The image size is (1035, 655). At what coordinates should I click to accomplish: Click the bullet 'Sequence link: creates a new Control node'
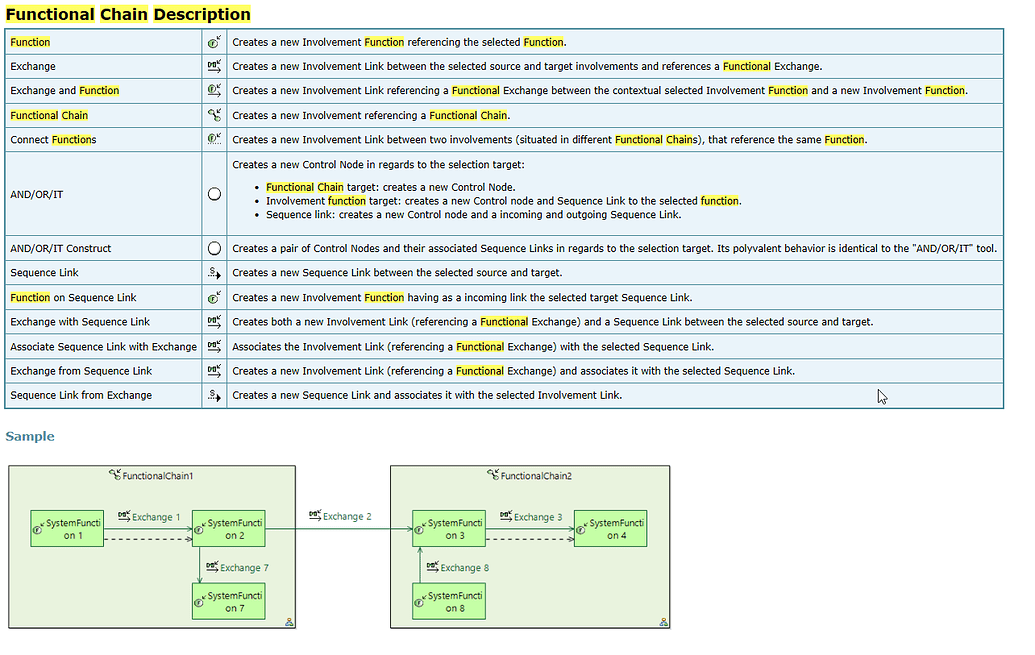pyautogui.click(x=473, y=215)
